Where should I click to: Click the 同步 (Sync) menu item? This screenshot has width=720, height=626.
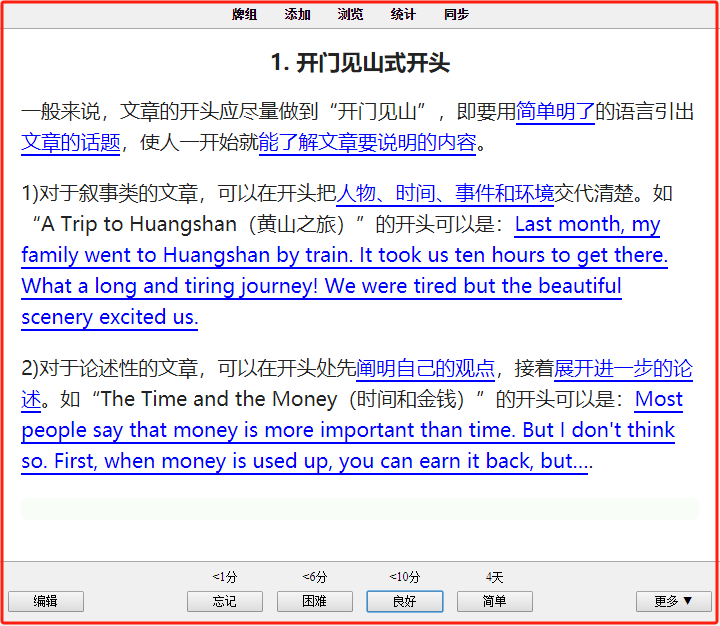456,14
